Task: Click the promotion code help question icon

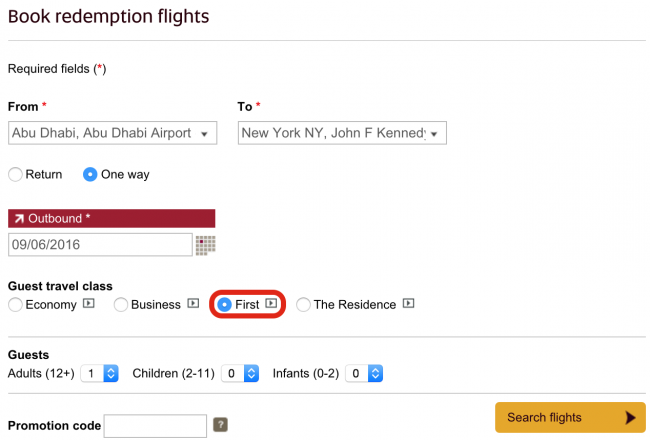Action: click(220, 425)
